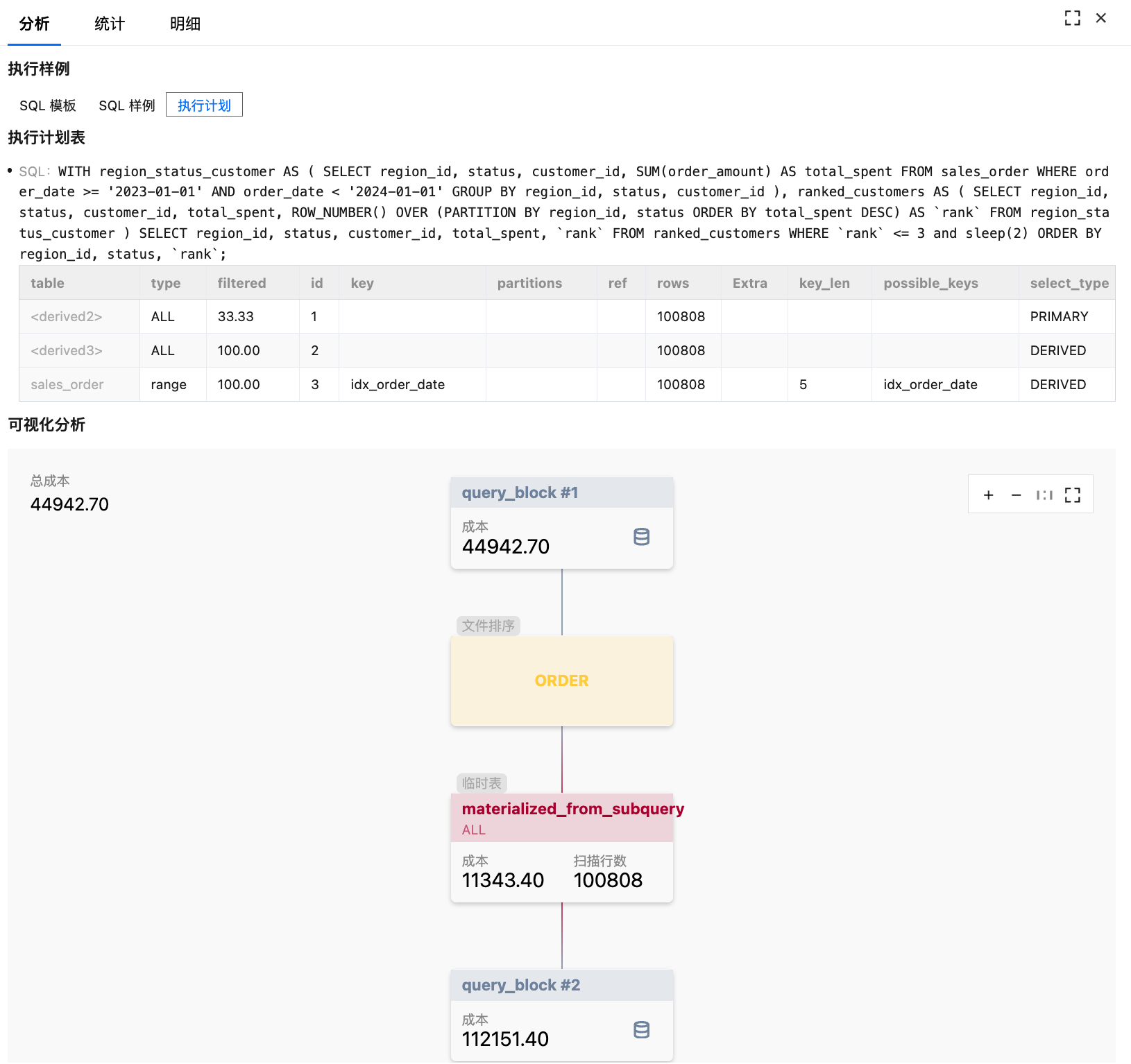Click the query_block #1 node header
The image size is (1131, 1064).
pos(562,492)
